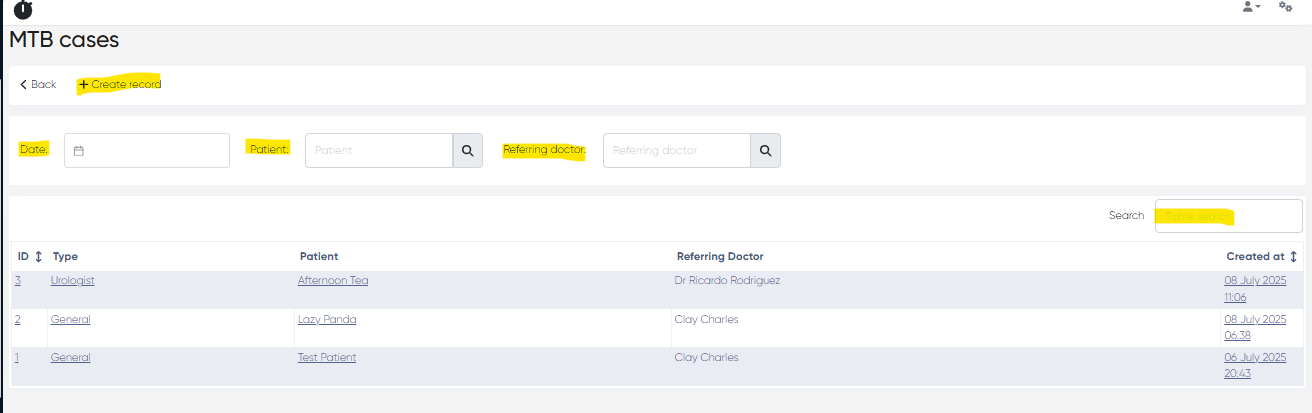Screen dimensions: 1312x413
Task: Click the 06 July 2025 20:43 timestamp
Action: pyautogui.click(x=1255, y=365)
